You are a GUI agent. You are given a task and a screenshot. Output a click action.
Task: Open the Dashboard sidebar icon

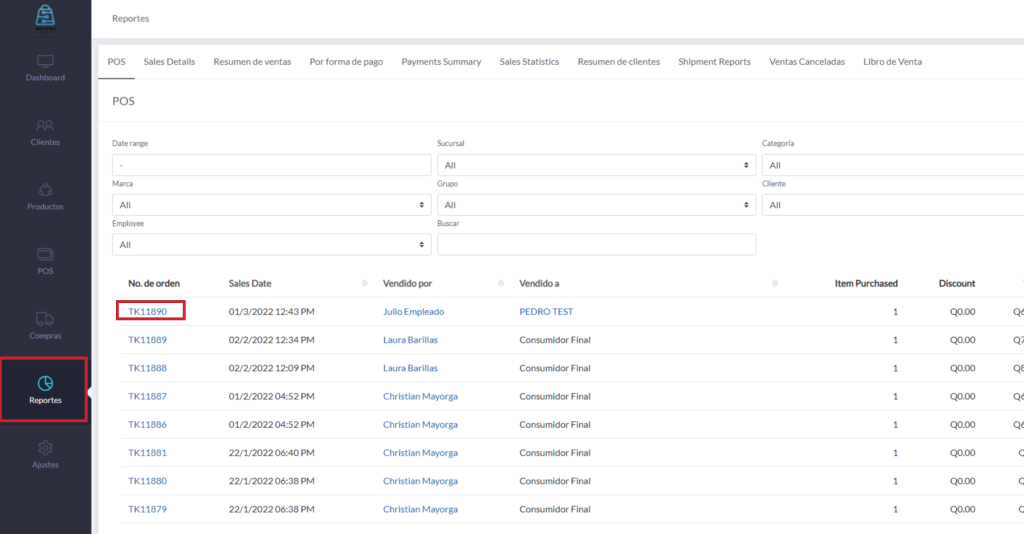point(45,62)
